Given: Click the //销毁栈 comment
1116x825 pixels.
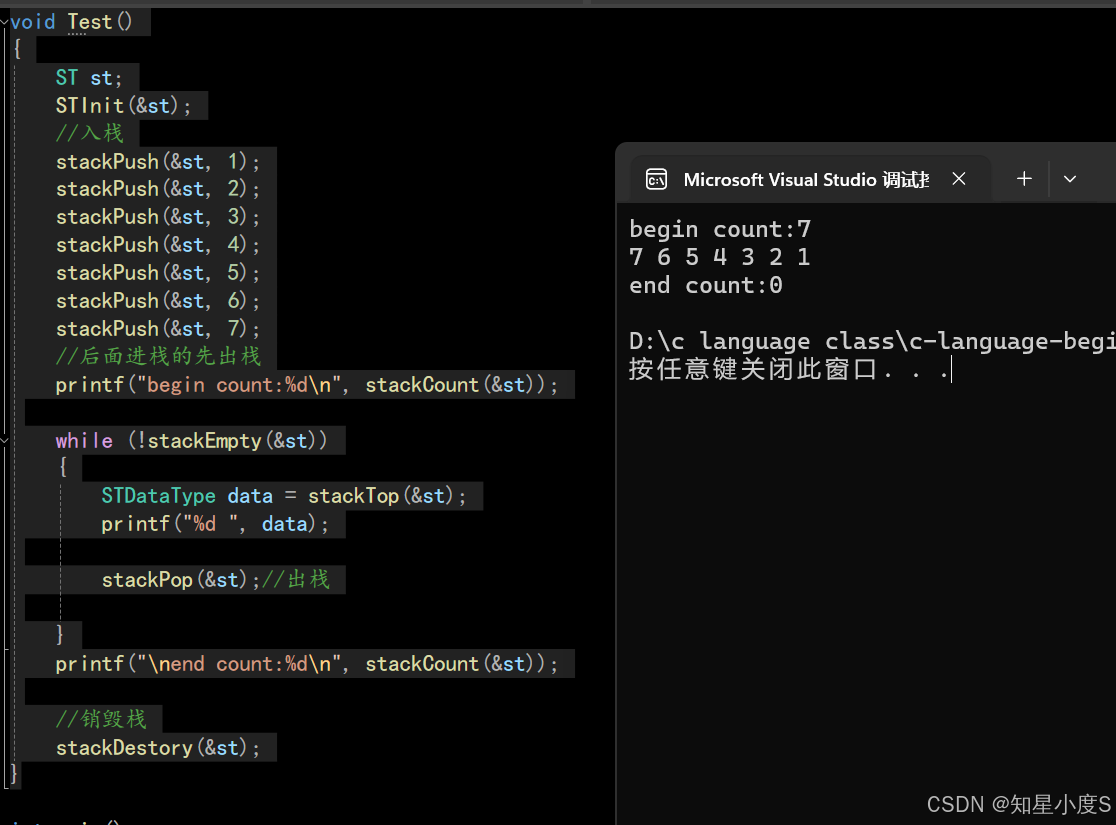Looking at the screenshot, I should (101, 719).
